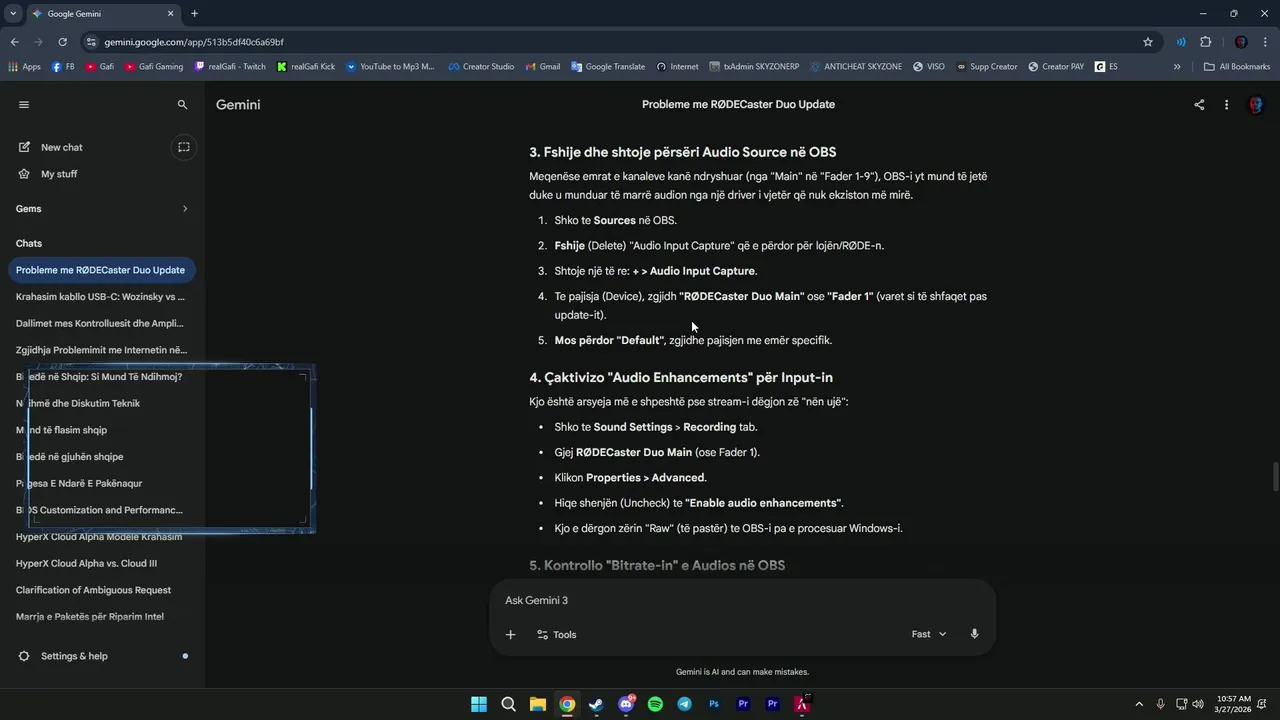This screenshot has width=1280, height=720.
Task: Show more bookmarks via double-chevron
Action: coord(1177,67)
